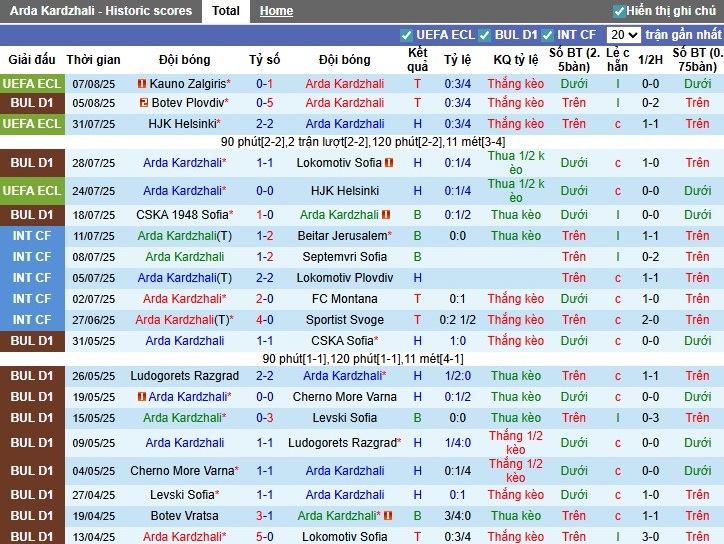Toggle the Hiển thị ghi chú checkbox
The width and height of the screenshot is (724, 544).
[x=619, y=11]
